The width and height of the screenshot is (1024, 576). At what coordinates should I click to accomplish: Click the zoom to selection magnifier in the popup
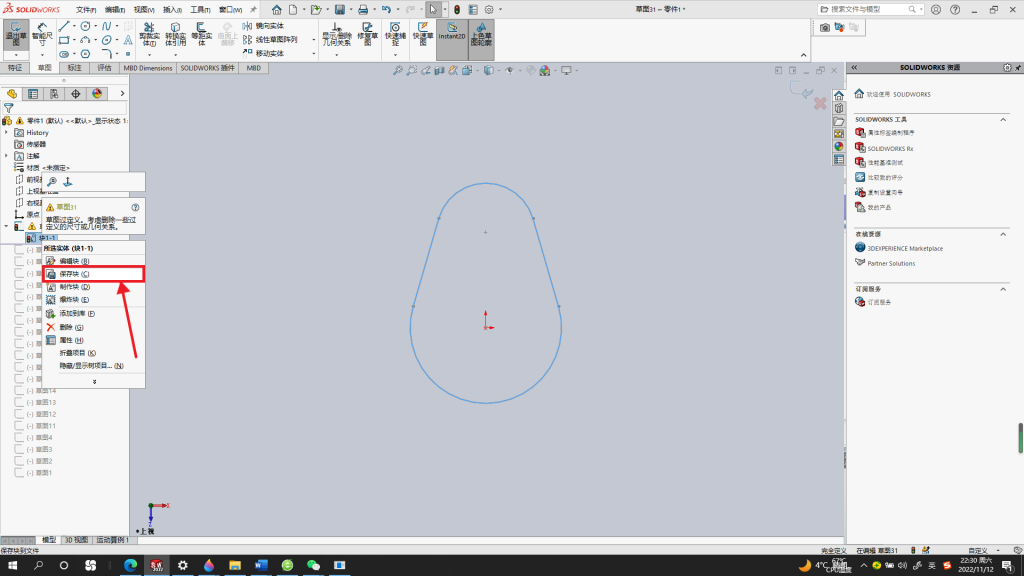(x=52, y=182)
